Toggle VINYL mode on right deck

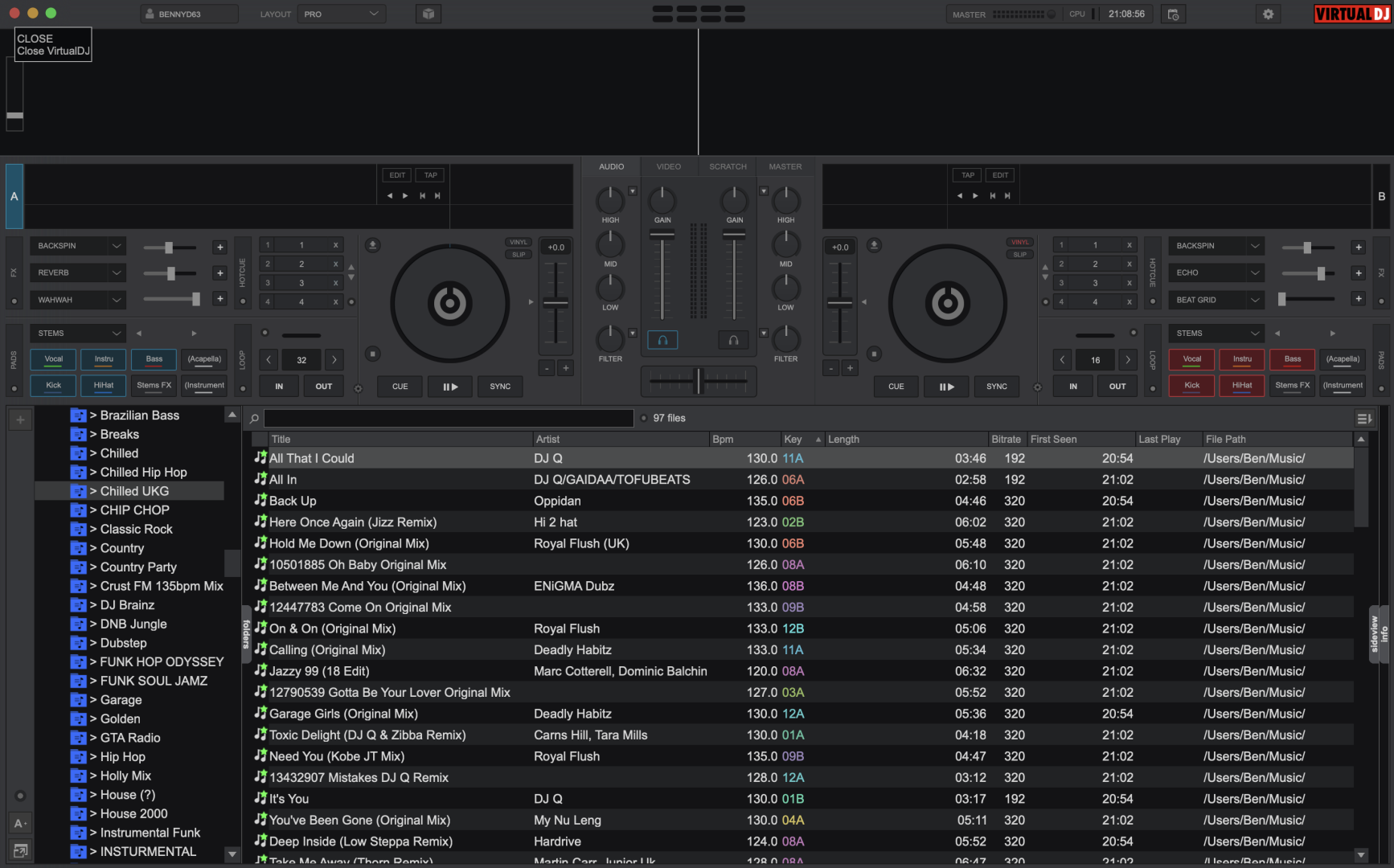click(1019, 242)
